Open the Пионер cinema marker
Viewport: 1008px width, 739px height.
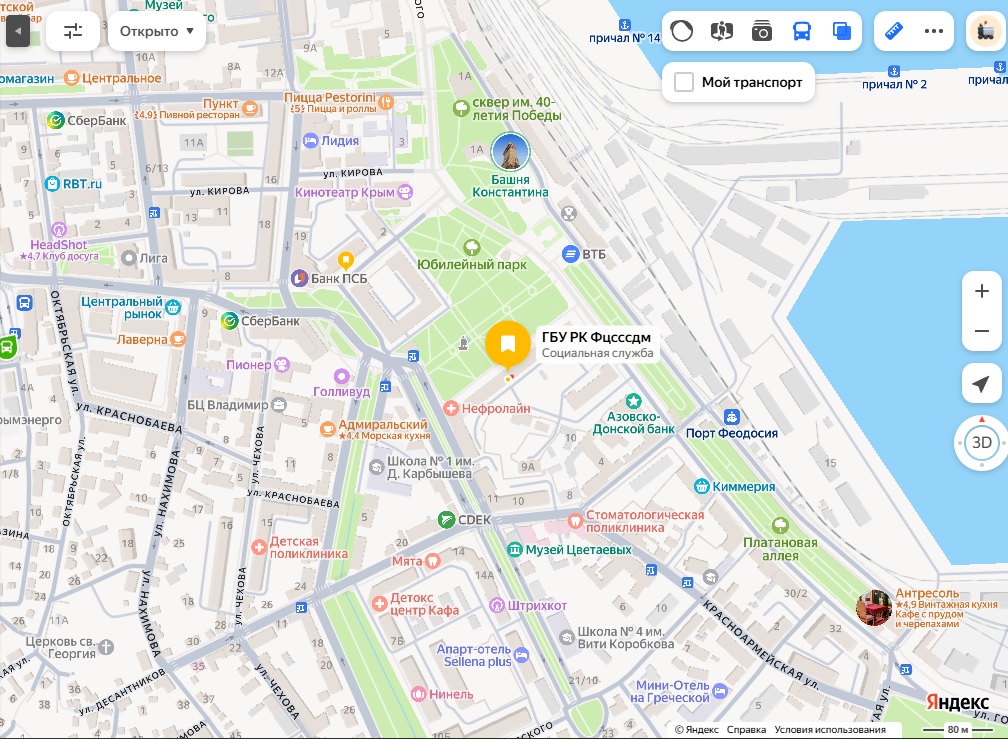[x=282, y=365]
